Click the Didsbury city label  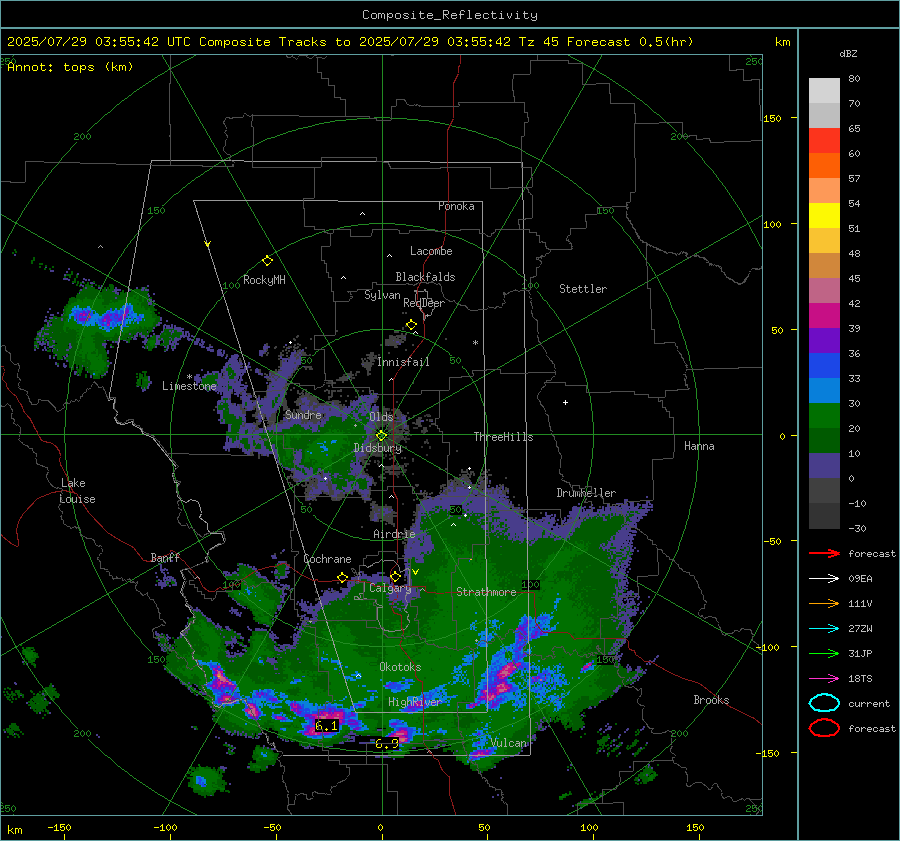tap(378, 448)
